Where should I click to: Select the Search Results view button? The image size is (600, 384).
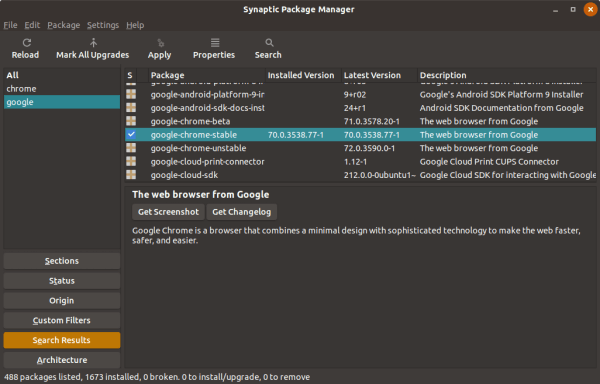62,340
